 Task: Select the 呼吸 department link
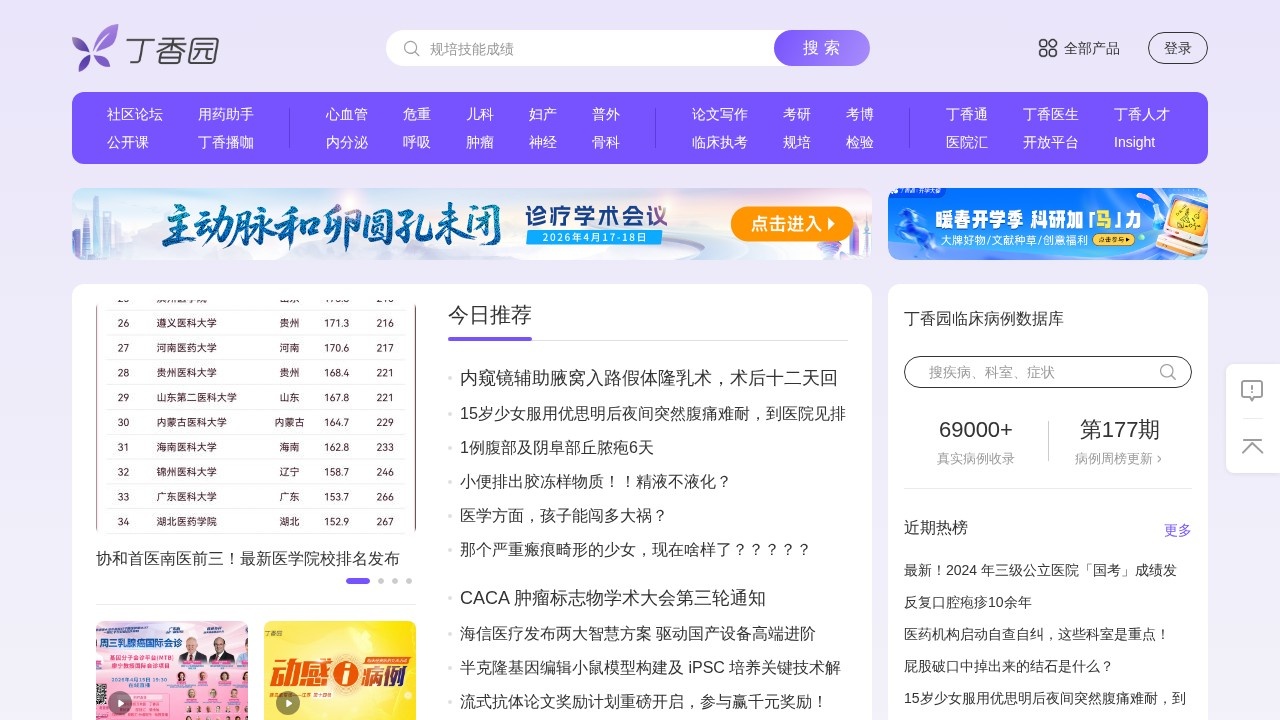click(417, 142)
